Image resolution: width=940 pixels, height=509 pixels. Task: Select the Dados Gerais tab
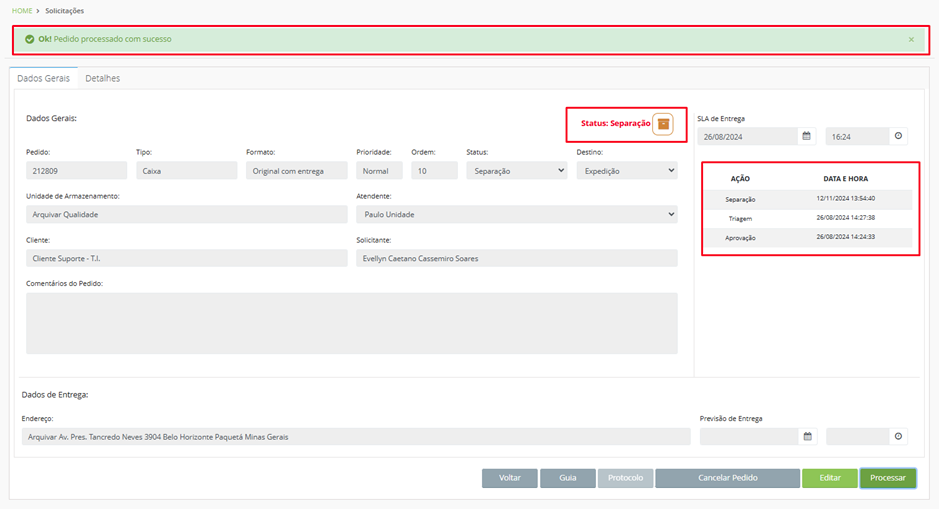coord(43,79)
